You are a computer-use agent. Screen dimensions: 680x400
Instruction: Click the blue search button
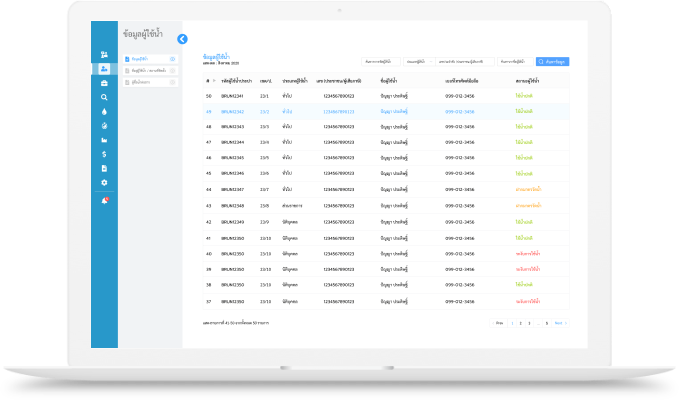(x=552, y=61)
